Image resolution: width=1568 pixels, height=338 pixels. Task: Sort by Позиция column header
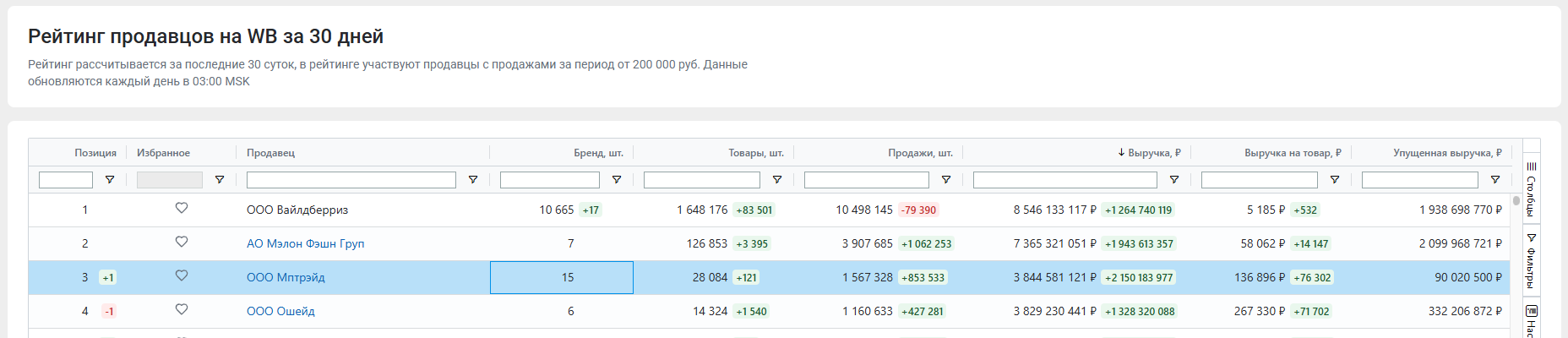pos(95,153)
